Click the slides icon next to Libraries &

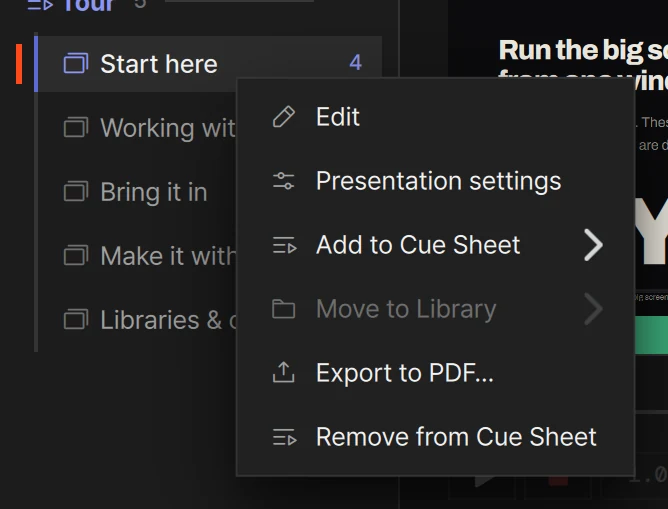(x=76, y=319)
